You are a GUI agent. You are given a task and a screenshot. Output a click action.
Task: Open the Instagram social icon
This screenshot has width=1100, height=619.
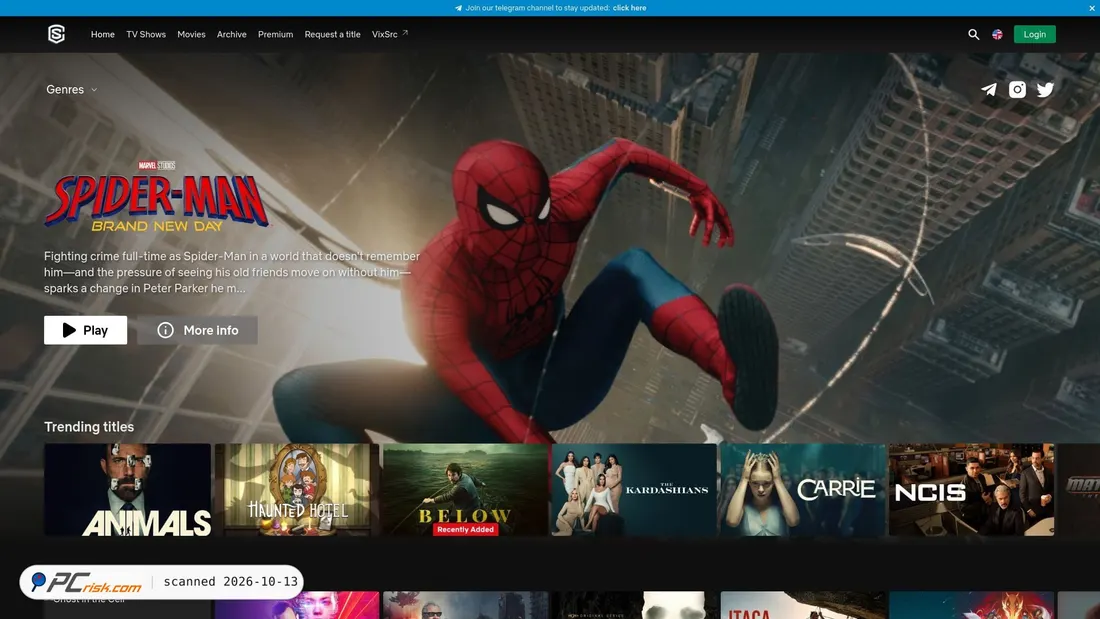pyautogui.click(x=1017, y=89)
